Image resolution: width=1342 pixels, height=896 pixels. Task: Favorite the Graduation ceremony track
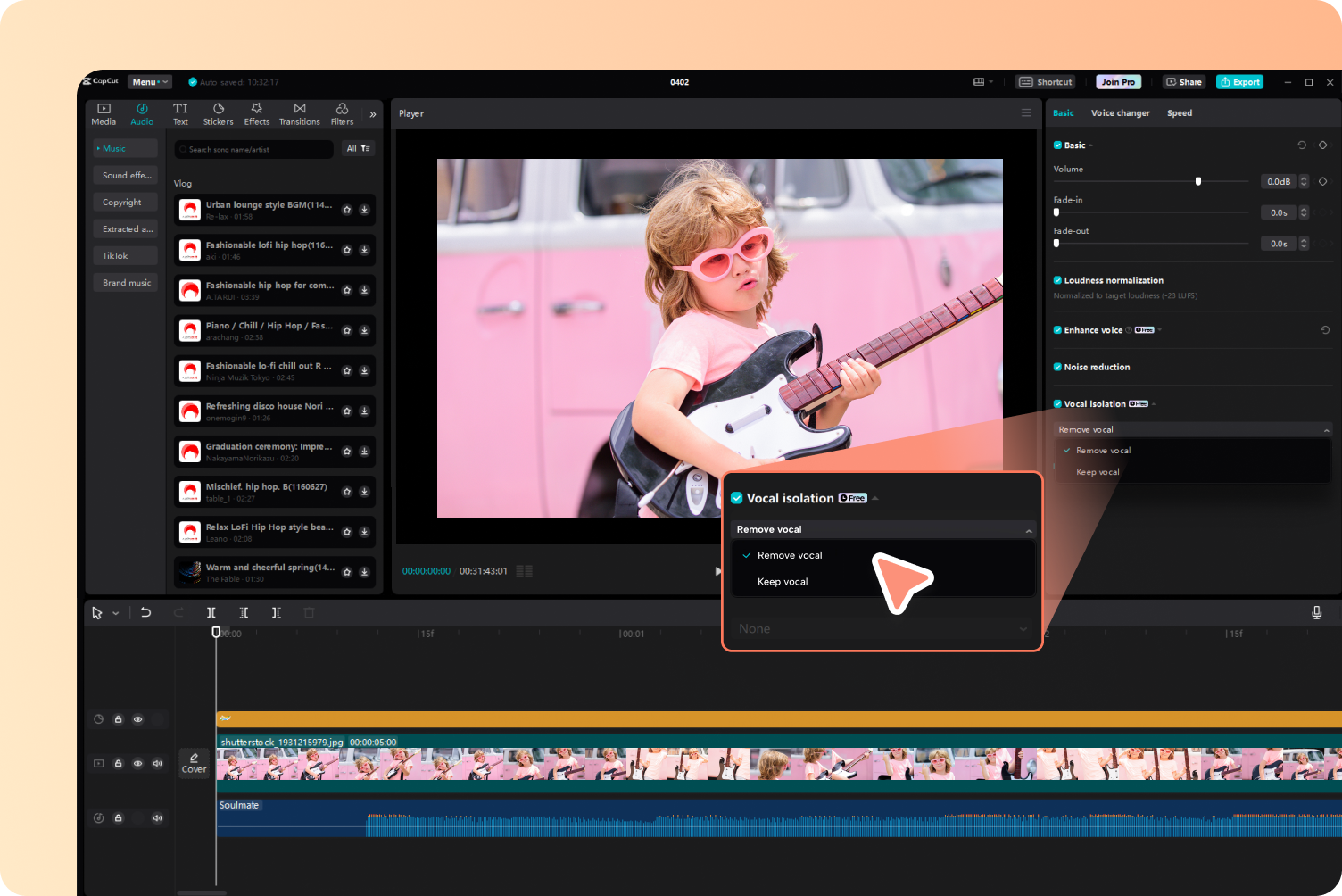(347, 452)
